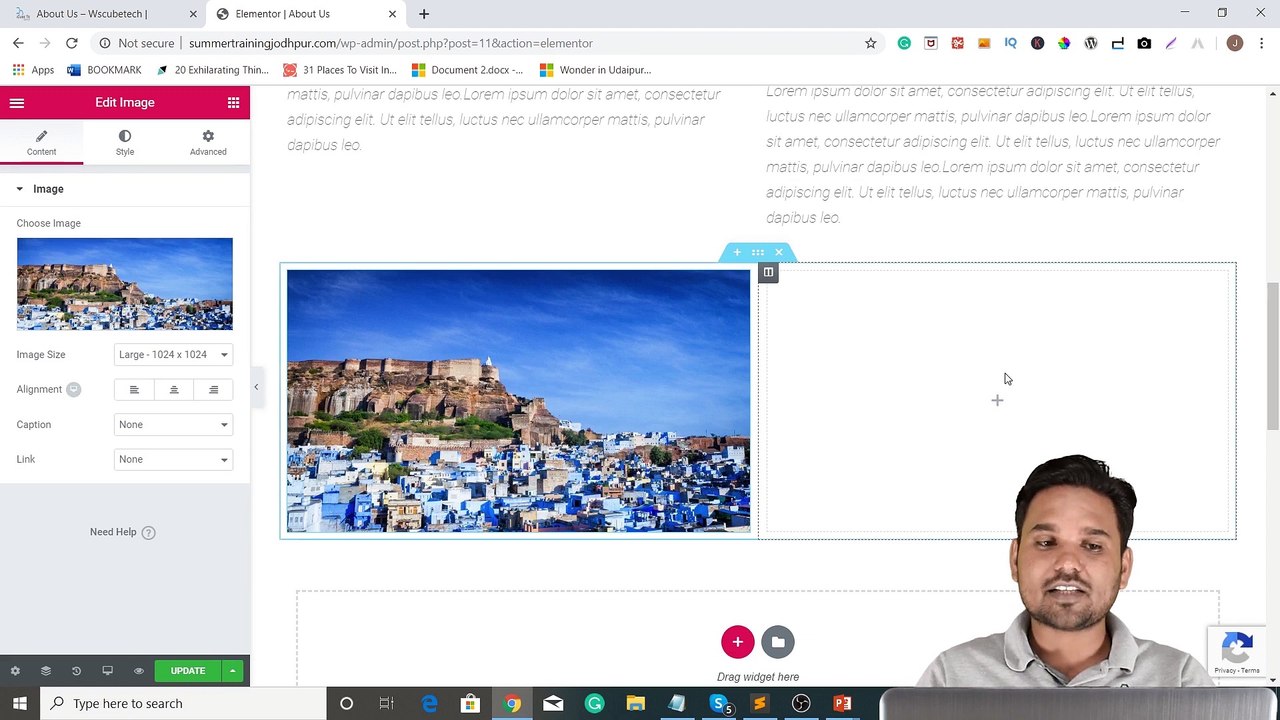Click the green UPDATE button
Viewport: 1280px width, 720px height.
click(188, 671)
